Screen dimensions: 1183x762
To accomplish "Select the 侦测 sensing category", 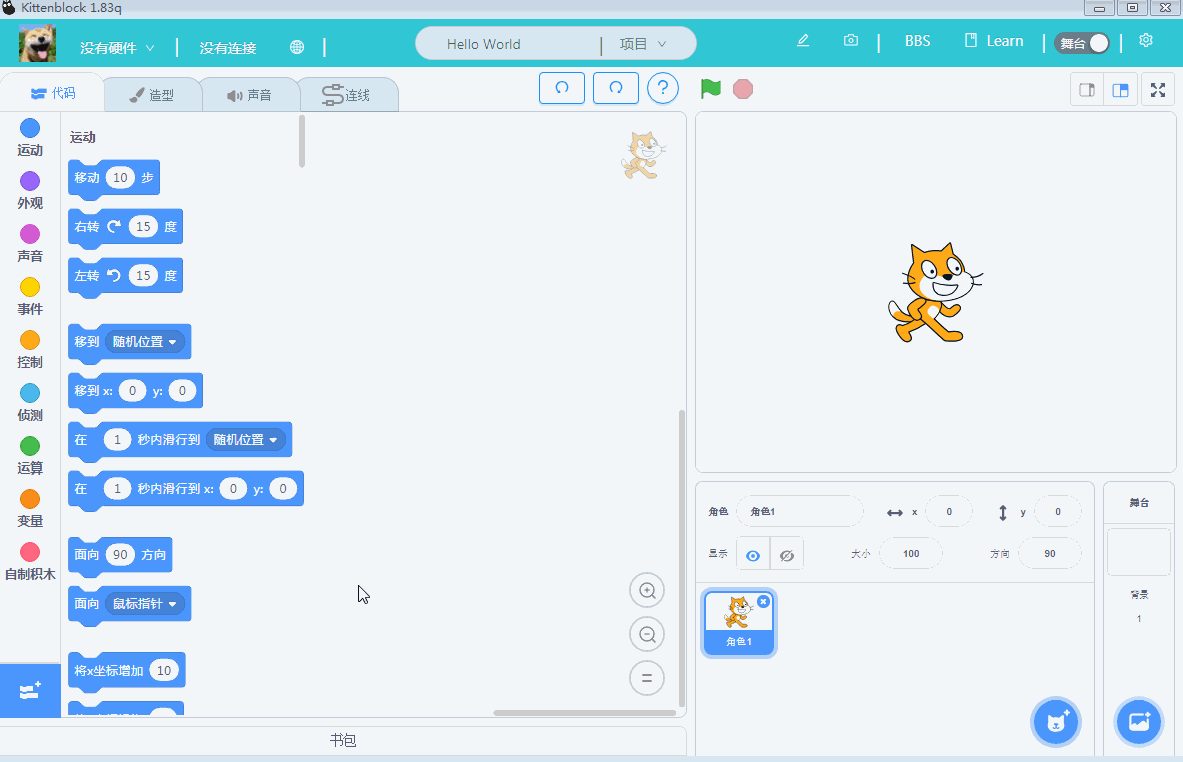I will (30, 403).
